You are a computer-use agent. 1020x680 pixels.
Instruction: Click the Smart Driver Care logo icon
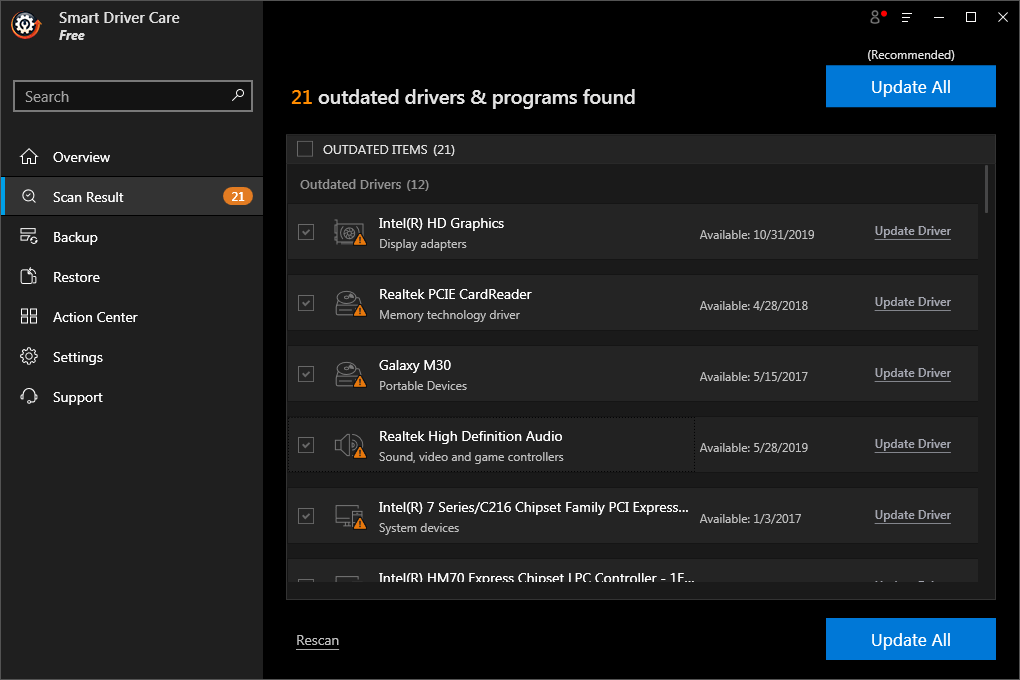point(26,27)
